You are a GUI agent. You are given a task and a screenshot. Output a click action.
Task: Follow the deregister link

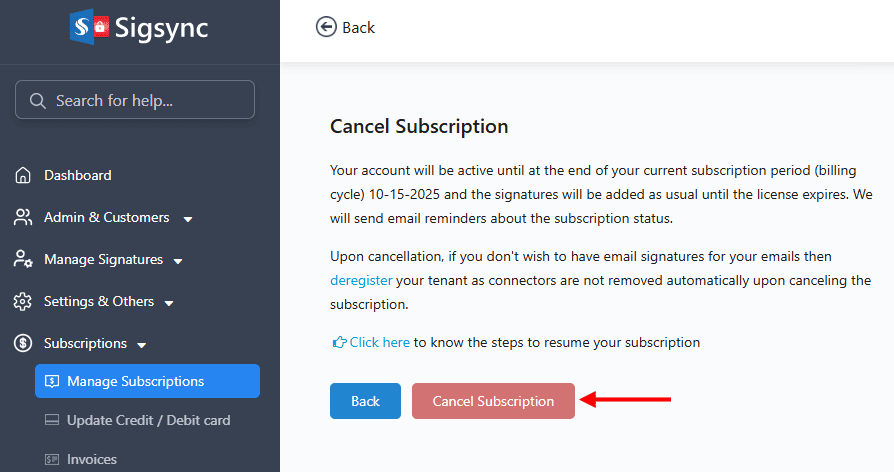click(361, 281)
